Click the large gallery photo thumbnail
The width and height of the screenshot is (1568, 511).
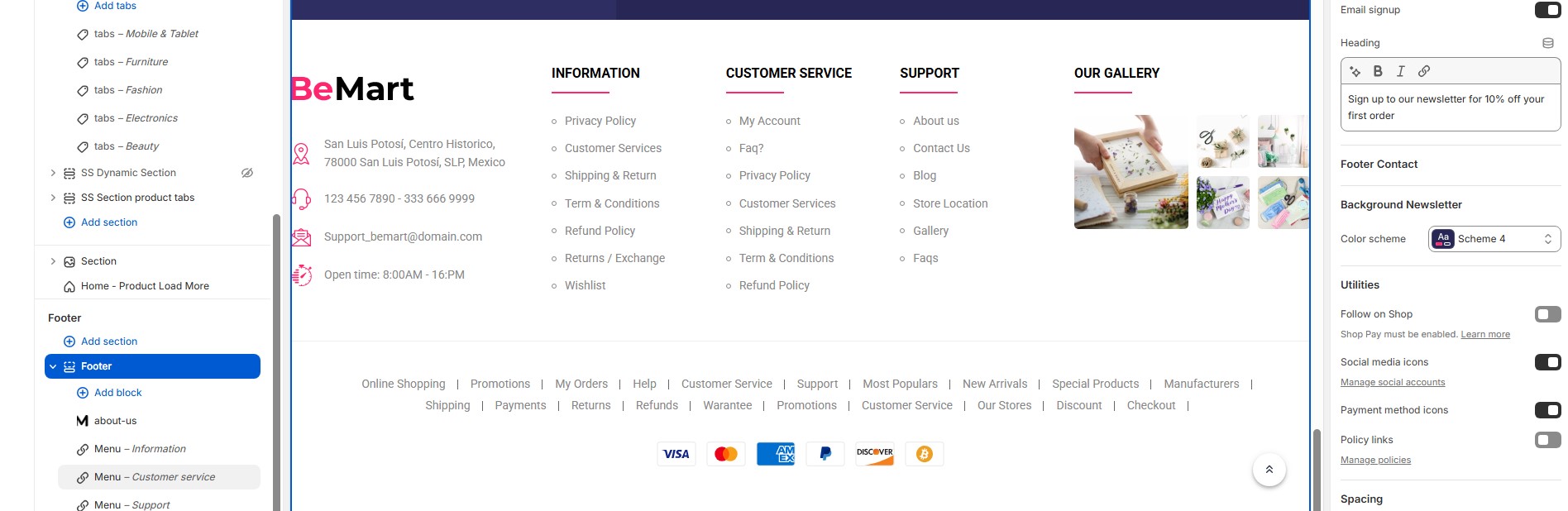[x=1131, y=172]
